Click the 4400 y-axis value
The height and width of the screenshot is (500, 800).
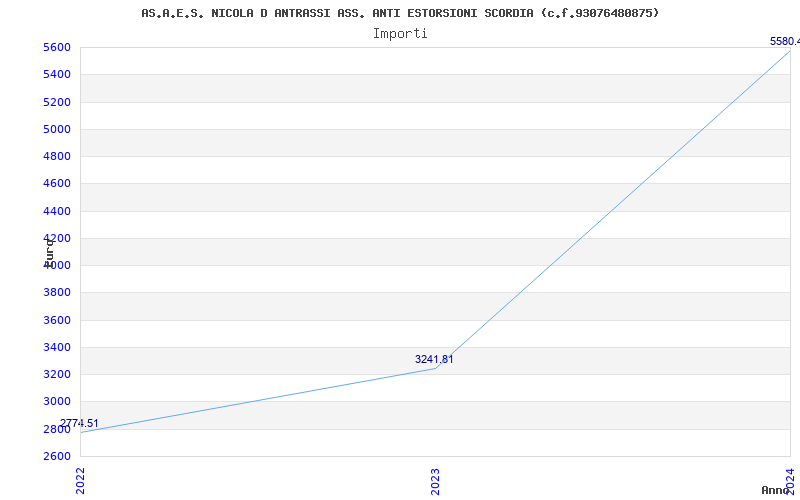click(x=57, y=211)
